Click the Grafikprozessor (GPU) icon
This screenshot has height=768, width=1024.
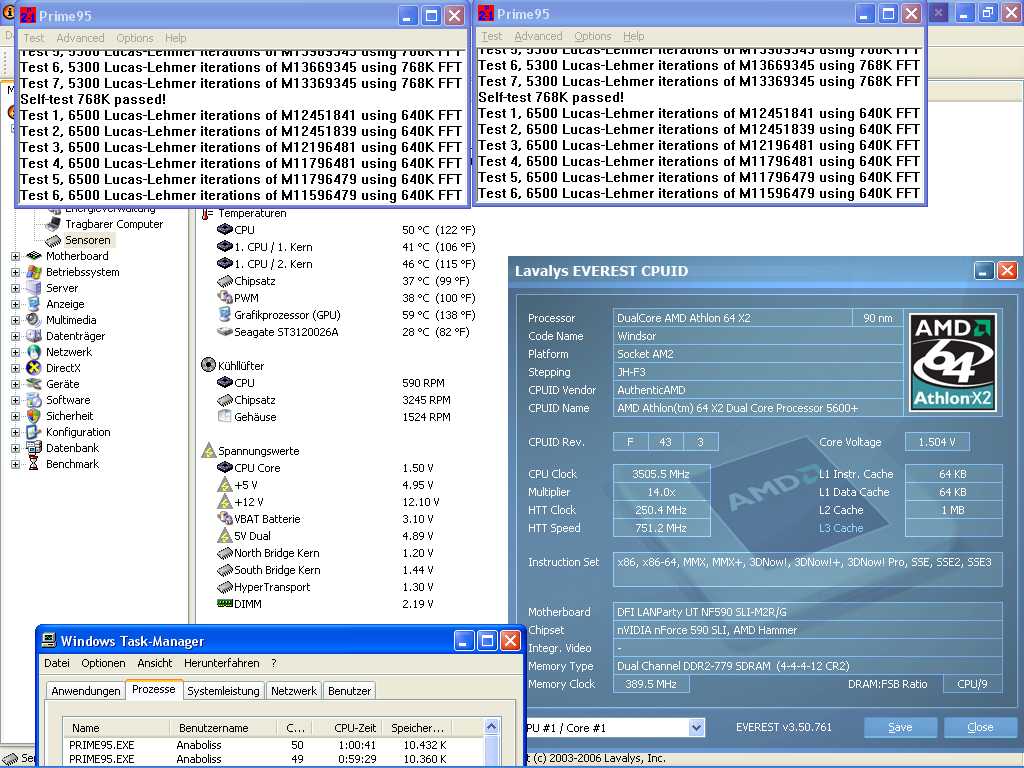[x=225, y=315]
